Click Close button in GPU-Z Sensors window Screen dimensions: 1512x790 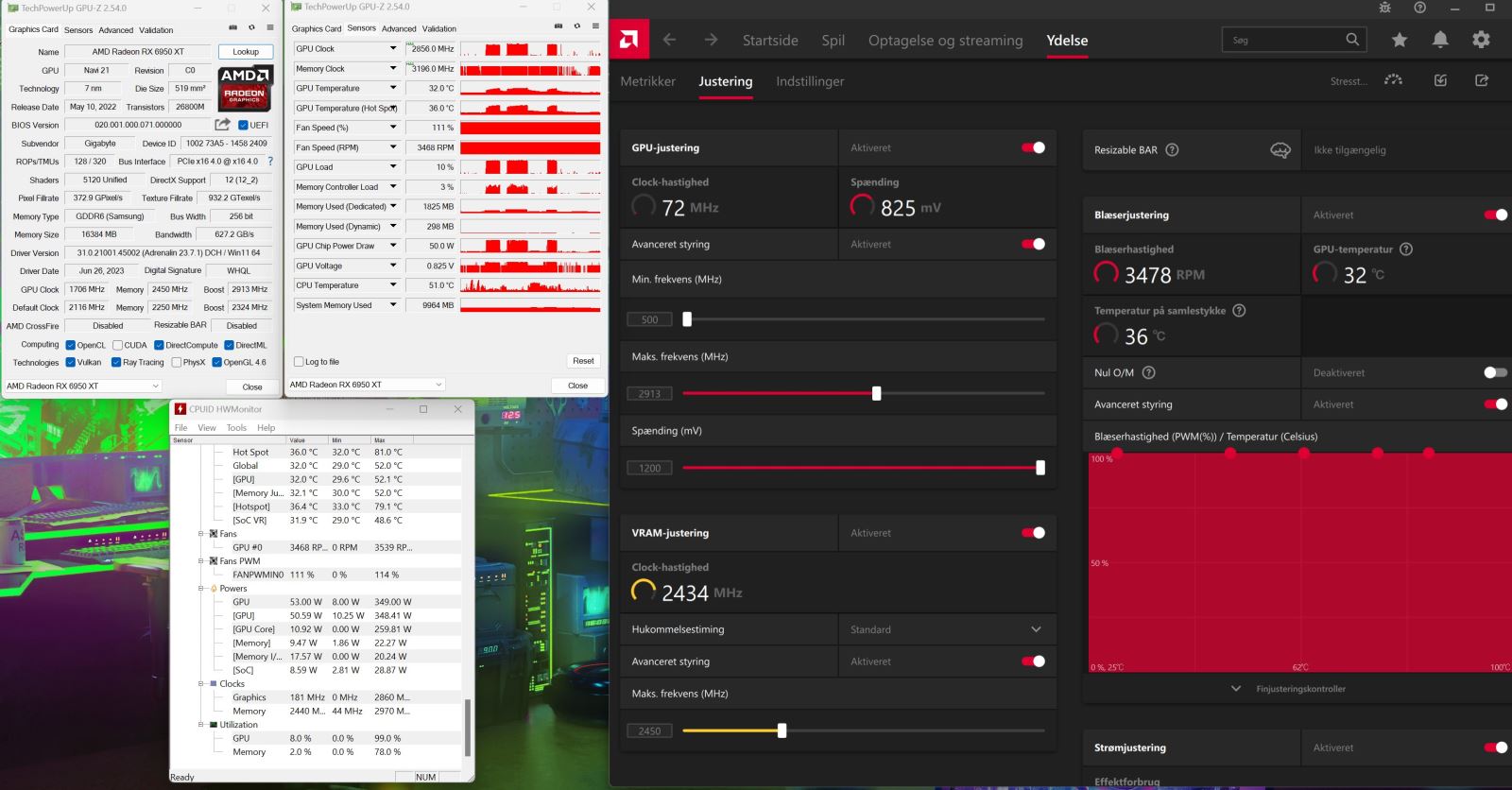pyautogui.click(x=577, y=386)
